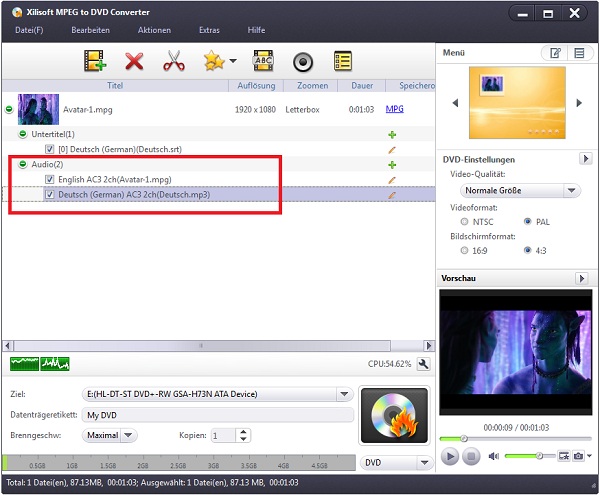Open the stars Effects tool
Image resolution: width=600 pixels, height=495 pixels.
214,61
